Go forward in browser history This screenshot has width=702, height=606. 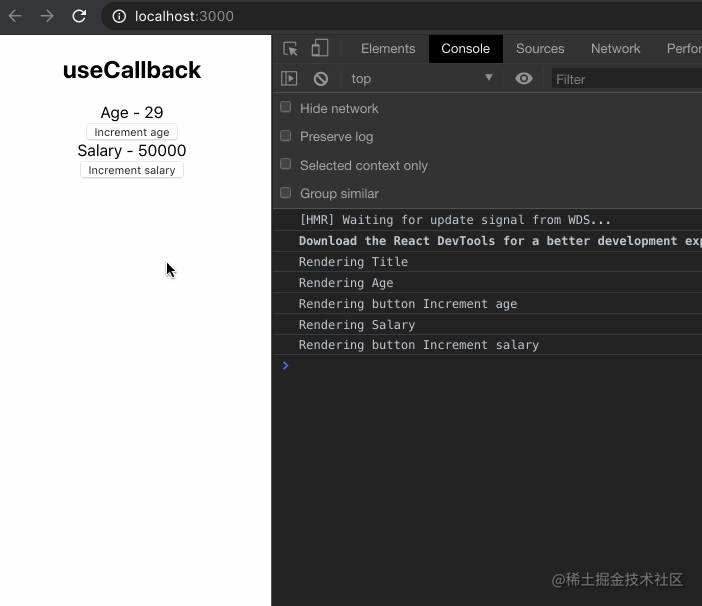tap(47, 16)
